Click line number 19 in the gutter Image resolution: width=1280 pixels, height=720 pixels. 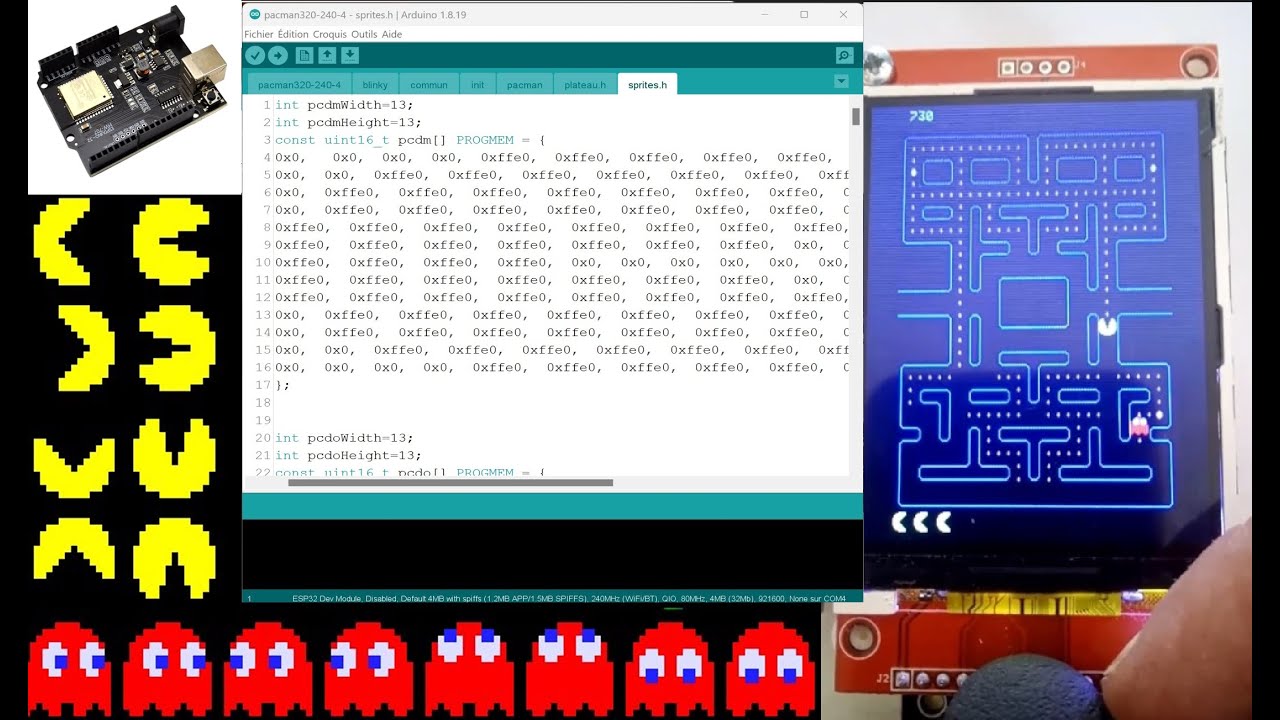(x=263, y=420)
